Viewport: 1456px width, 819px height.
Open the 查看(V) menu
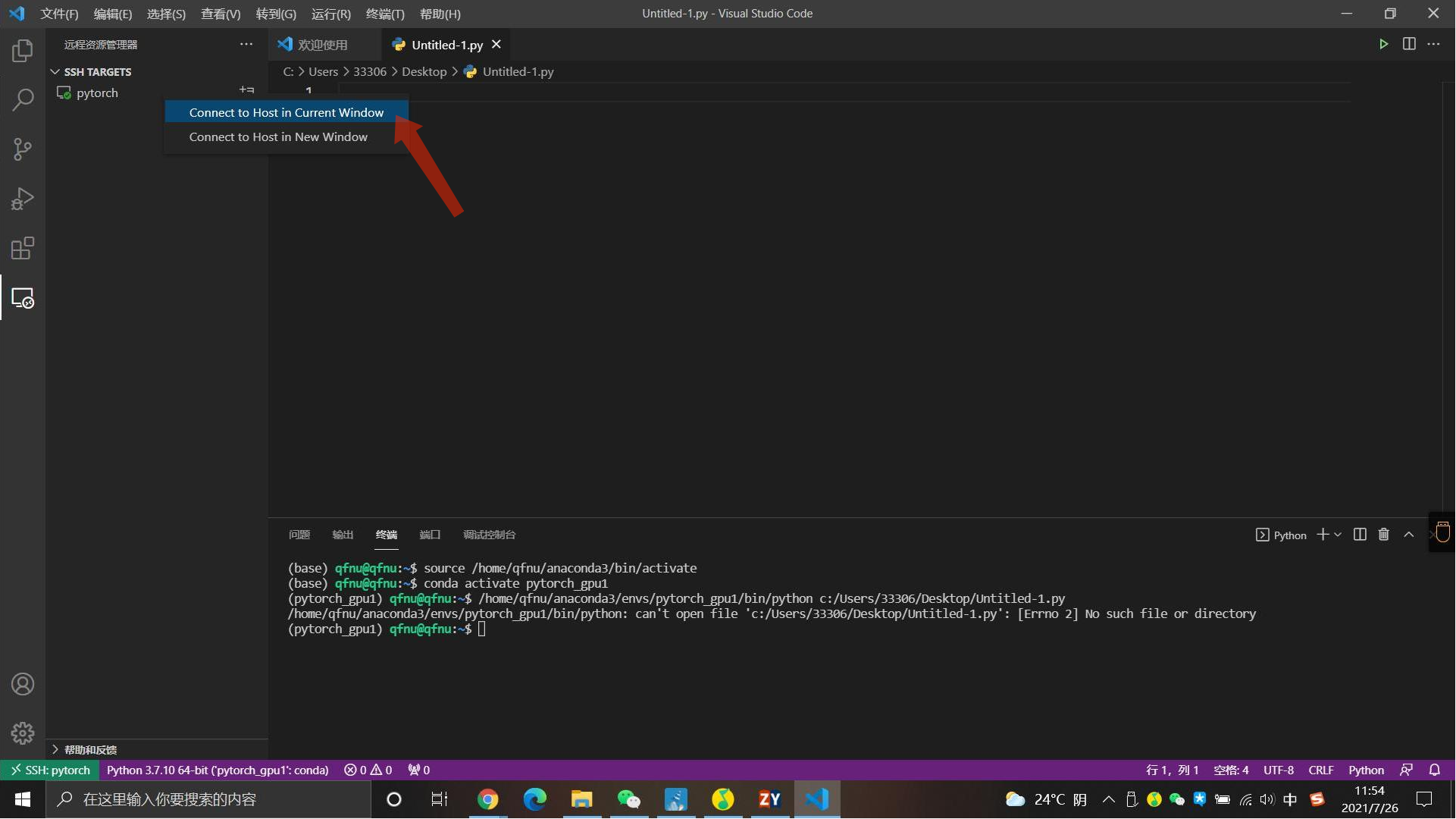[x=221, y=14]
